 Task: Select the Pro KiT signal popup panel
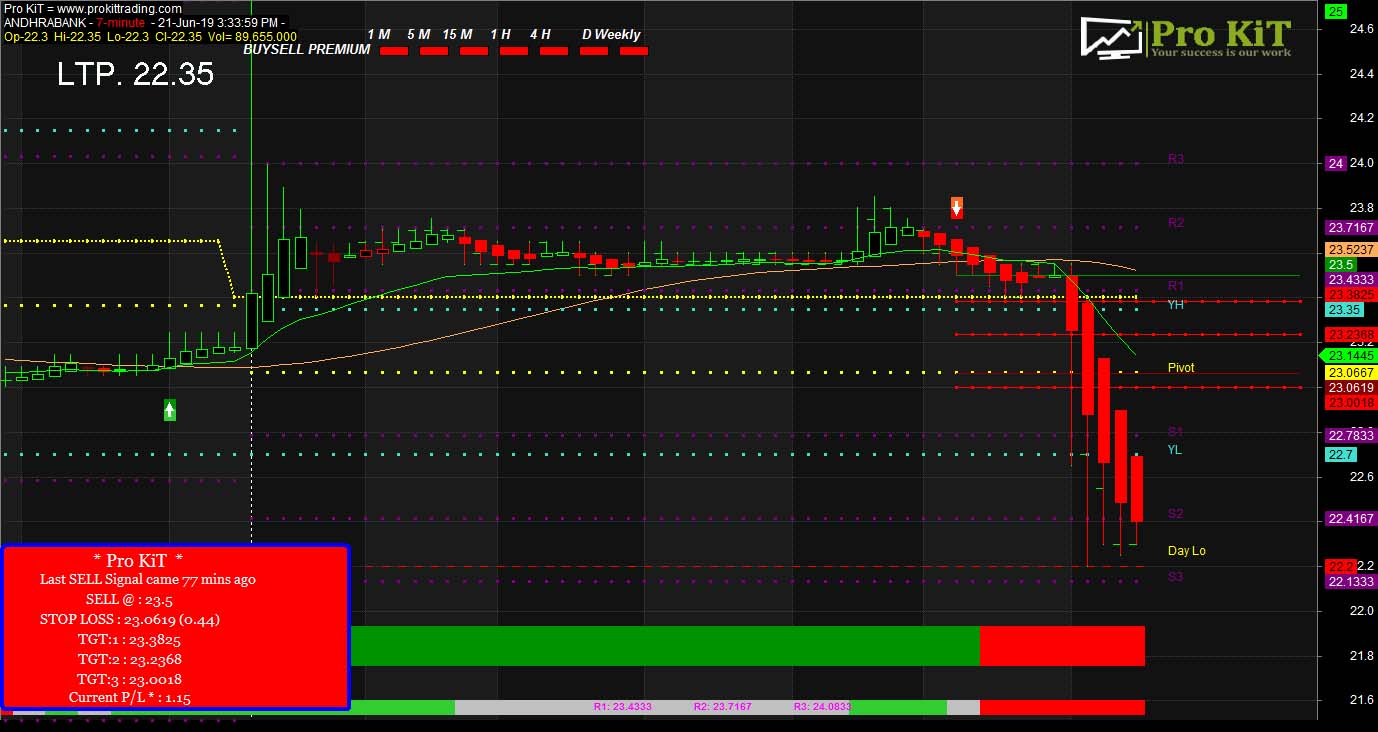(176, 627)
